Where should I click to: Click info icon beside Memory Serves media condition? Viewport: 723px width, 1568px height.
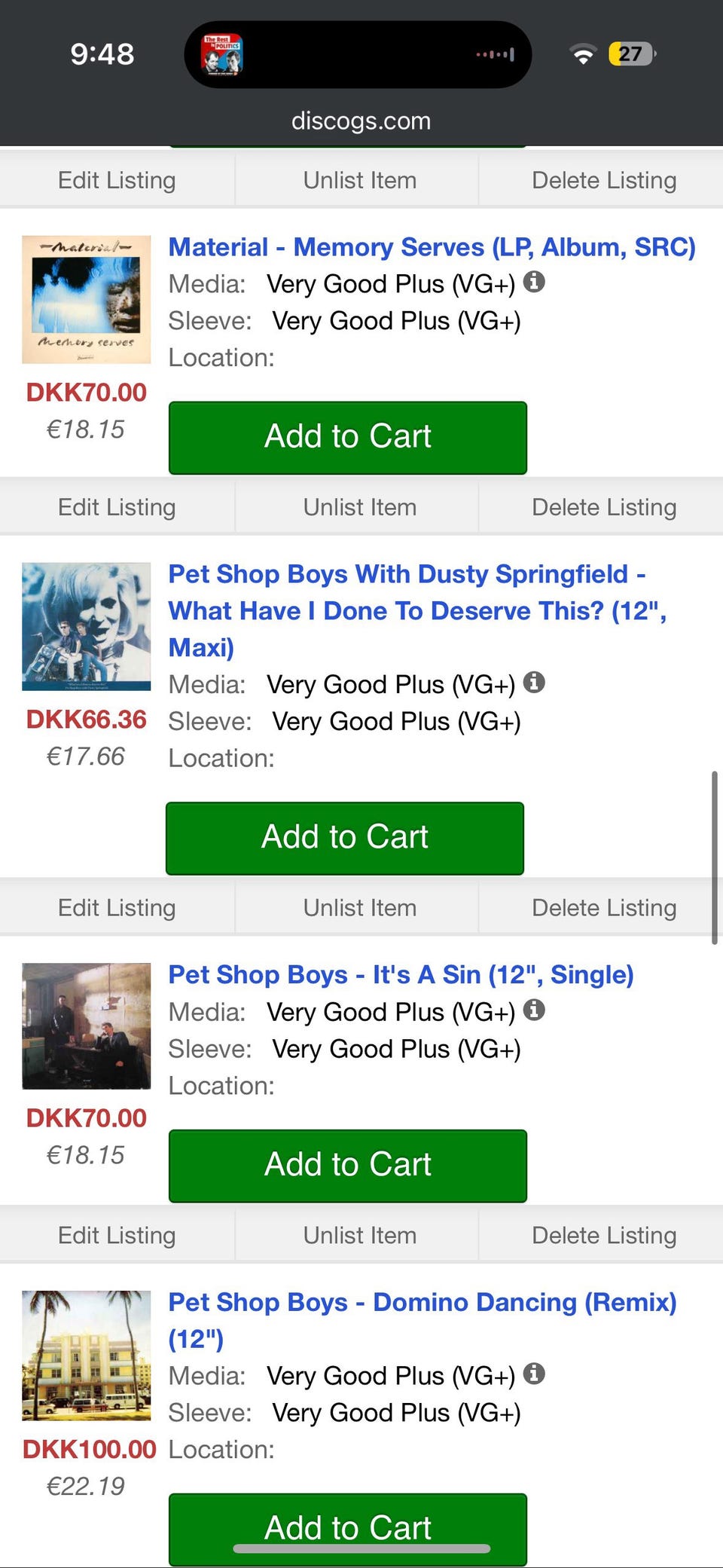[x=534, y=282]
